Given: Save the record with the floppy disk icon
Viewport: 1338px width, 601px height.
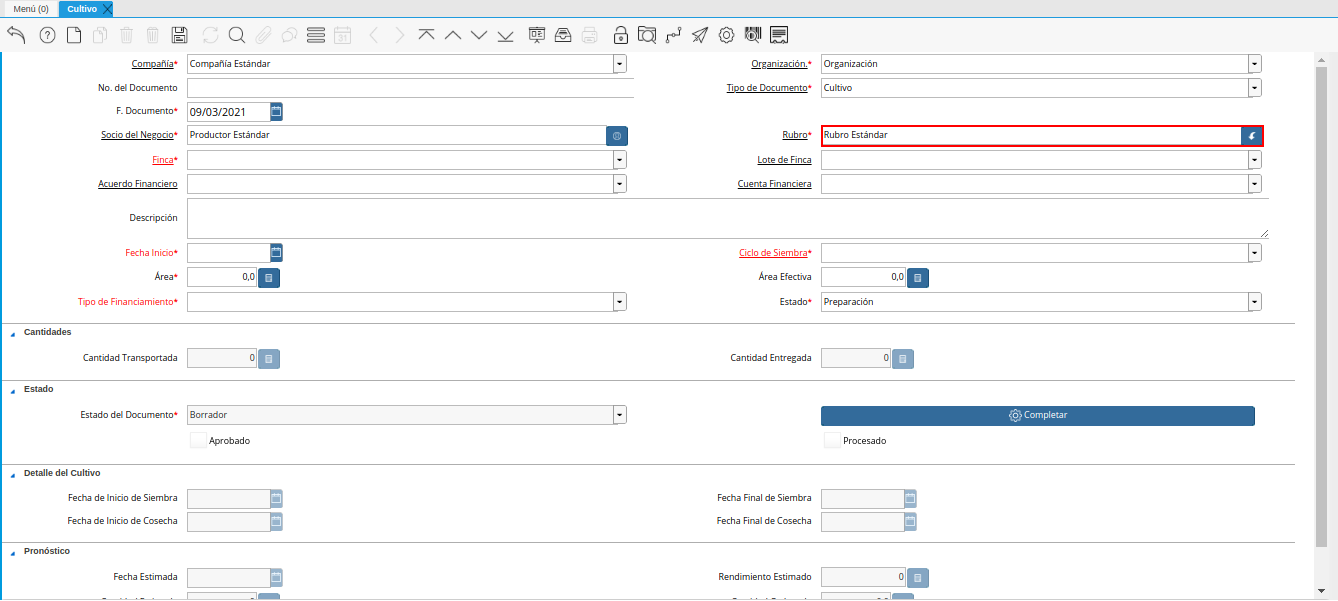Looking at the screenshot, I should coord(180,35).
